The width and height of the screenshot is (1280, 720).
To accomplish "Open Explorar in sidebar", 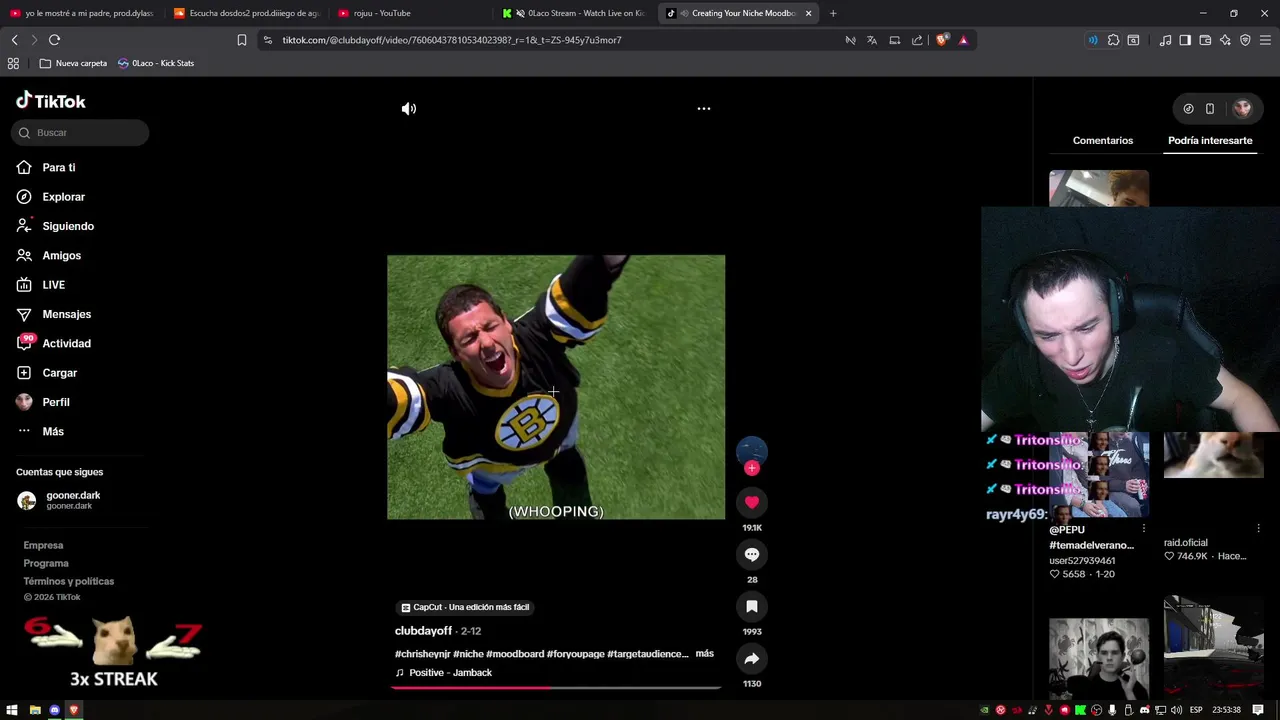I will pos(63,197).
